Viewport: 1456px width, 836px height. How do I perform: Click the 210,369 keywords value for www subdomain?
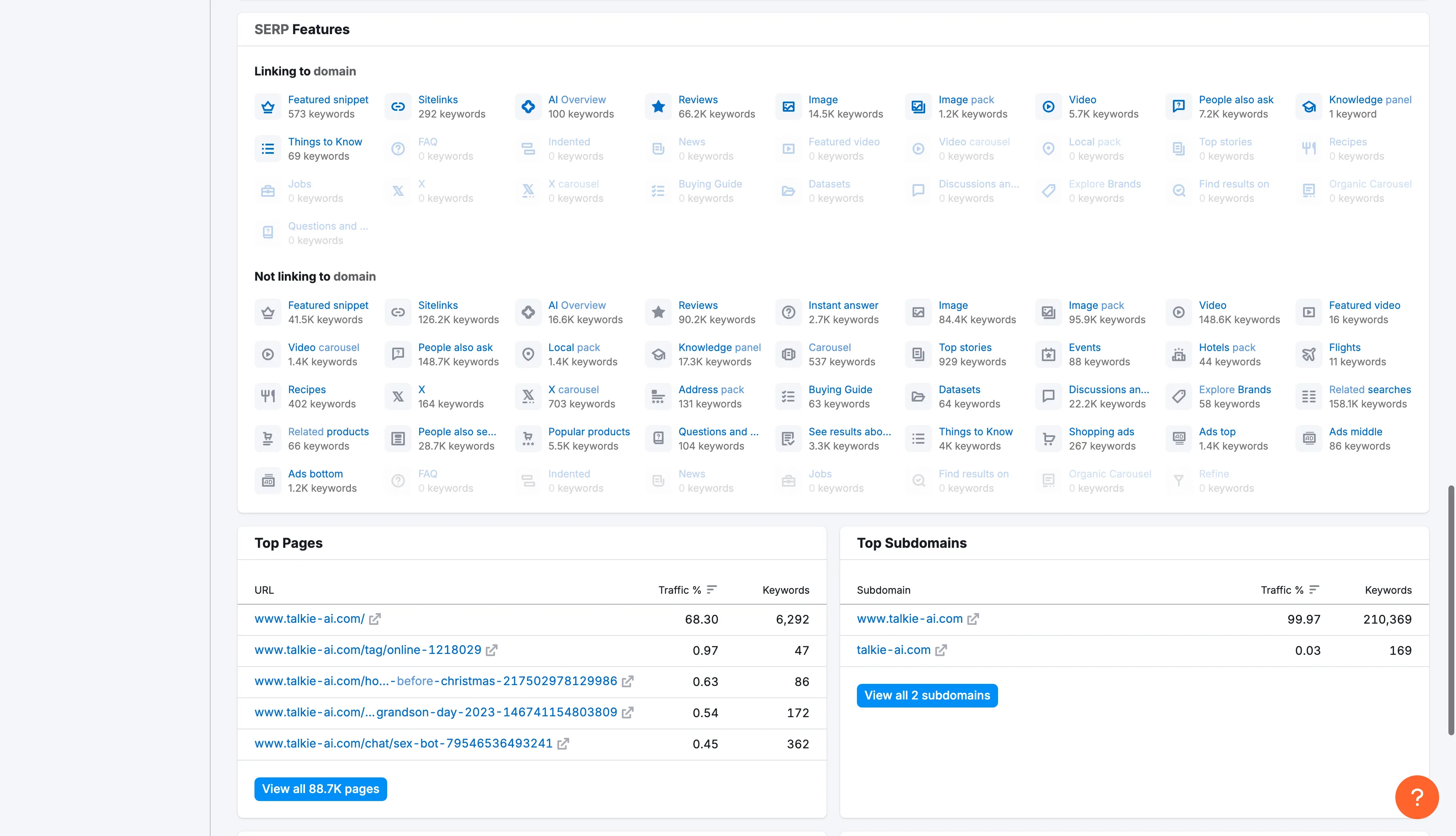[x=1387, y=619]
